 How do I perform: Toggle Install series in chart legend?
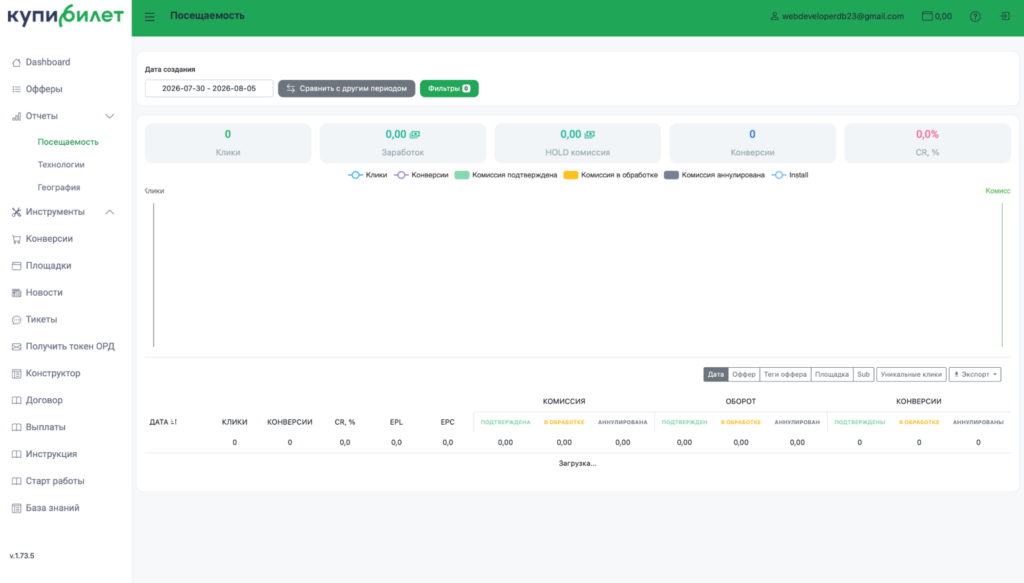[790, 175]
